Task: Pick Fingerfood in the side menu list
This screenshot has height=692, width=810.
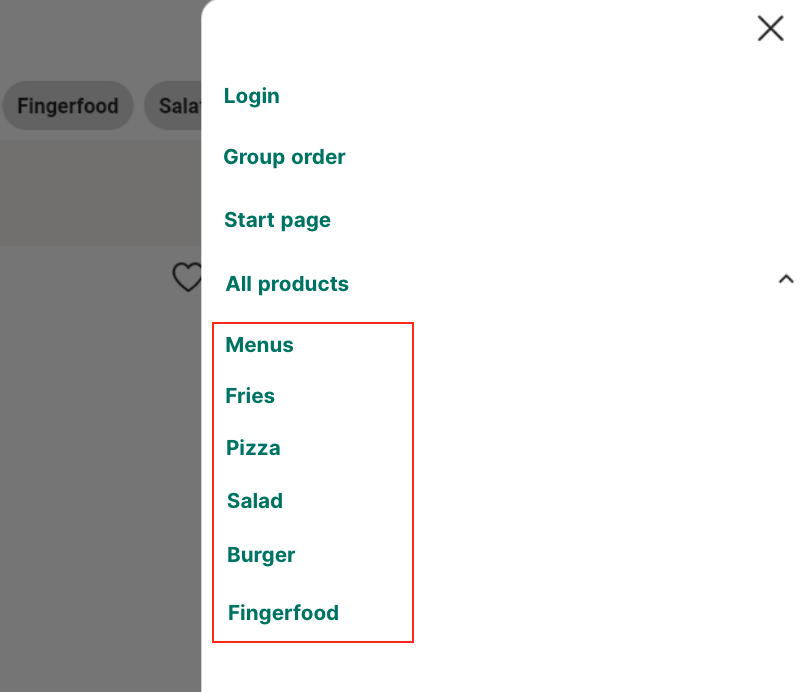Action: (283, 613)
